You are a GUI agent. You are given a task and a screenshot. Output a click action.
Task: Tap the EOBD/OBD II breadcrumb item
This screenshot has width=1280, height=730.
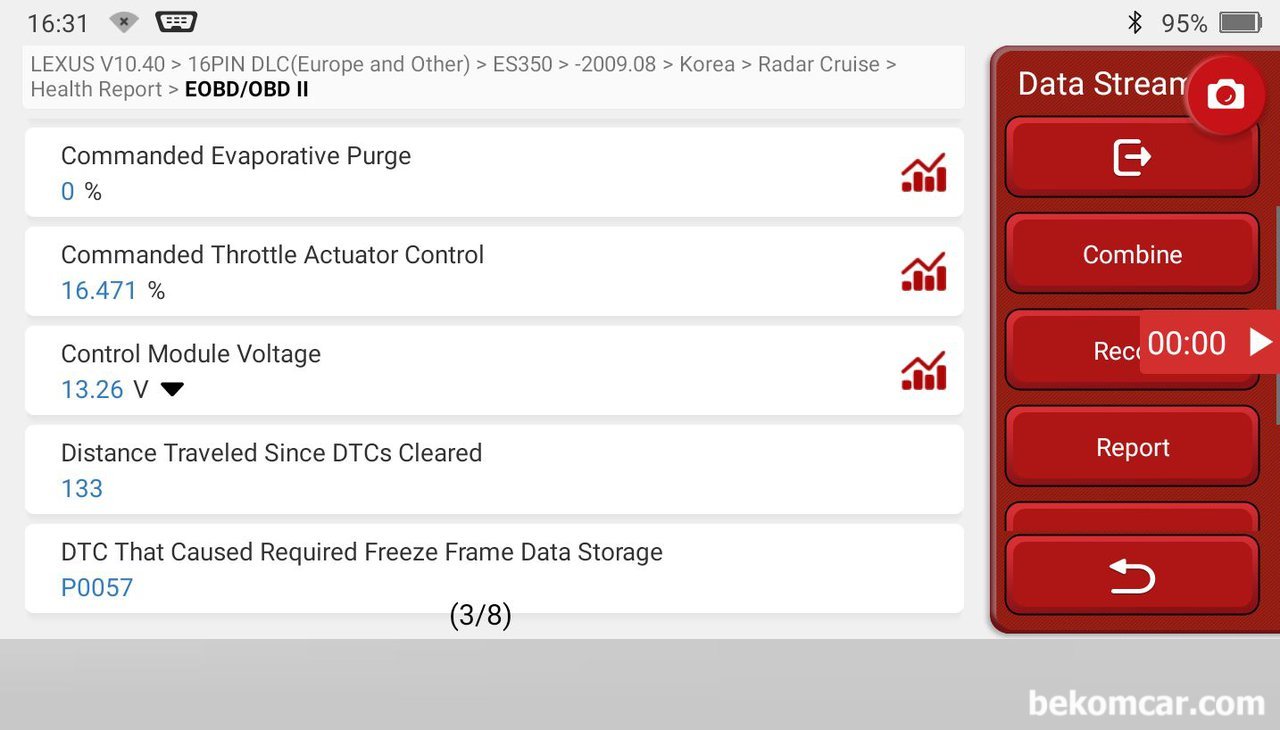point(247,89)
